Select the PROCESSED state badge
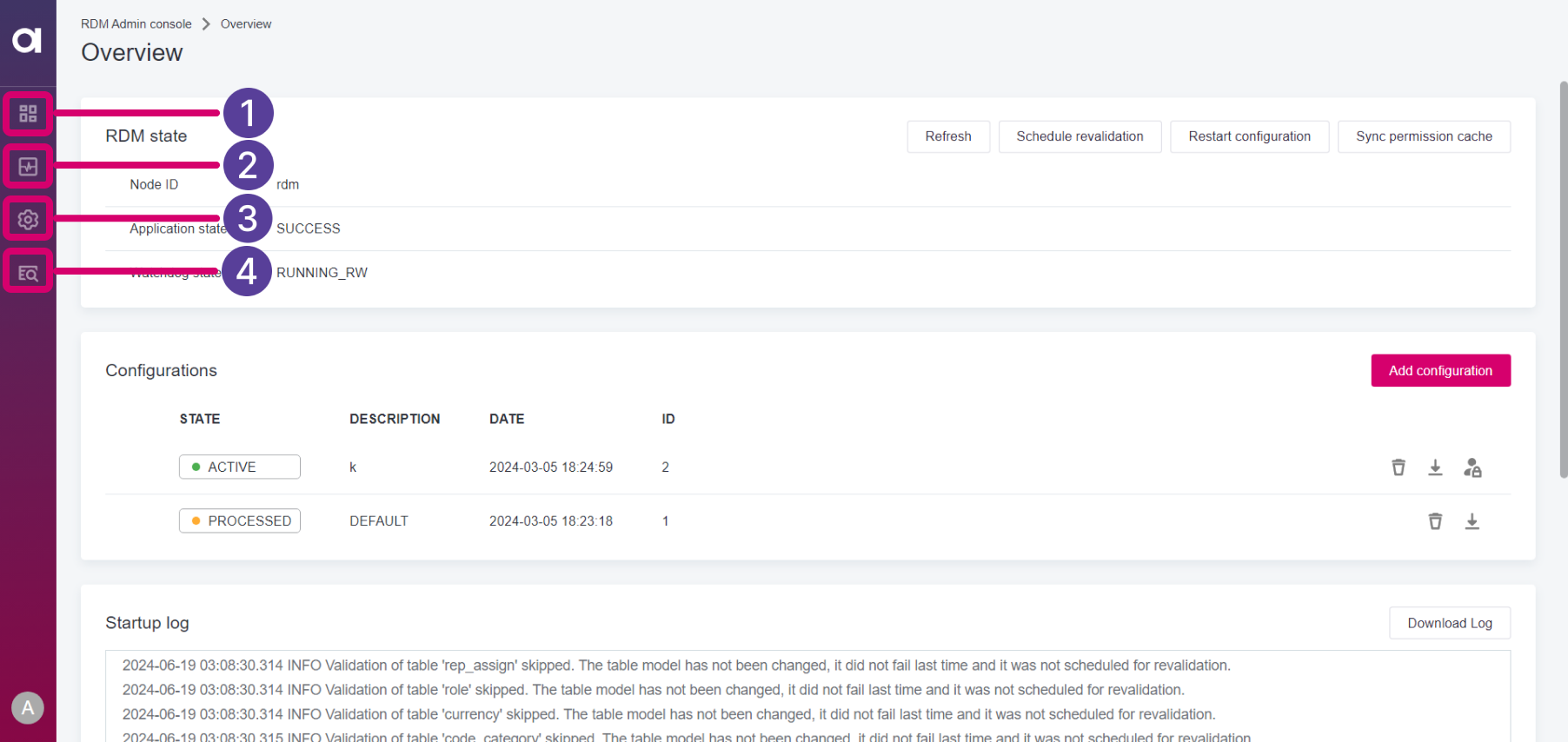1568x742 pixels. (x=240, y=521)
